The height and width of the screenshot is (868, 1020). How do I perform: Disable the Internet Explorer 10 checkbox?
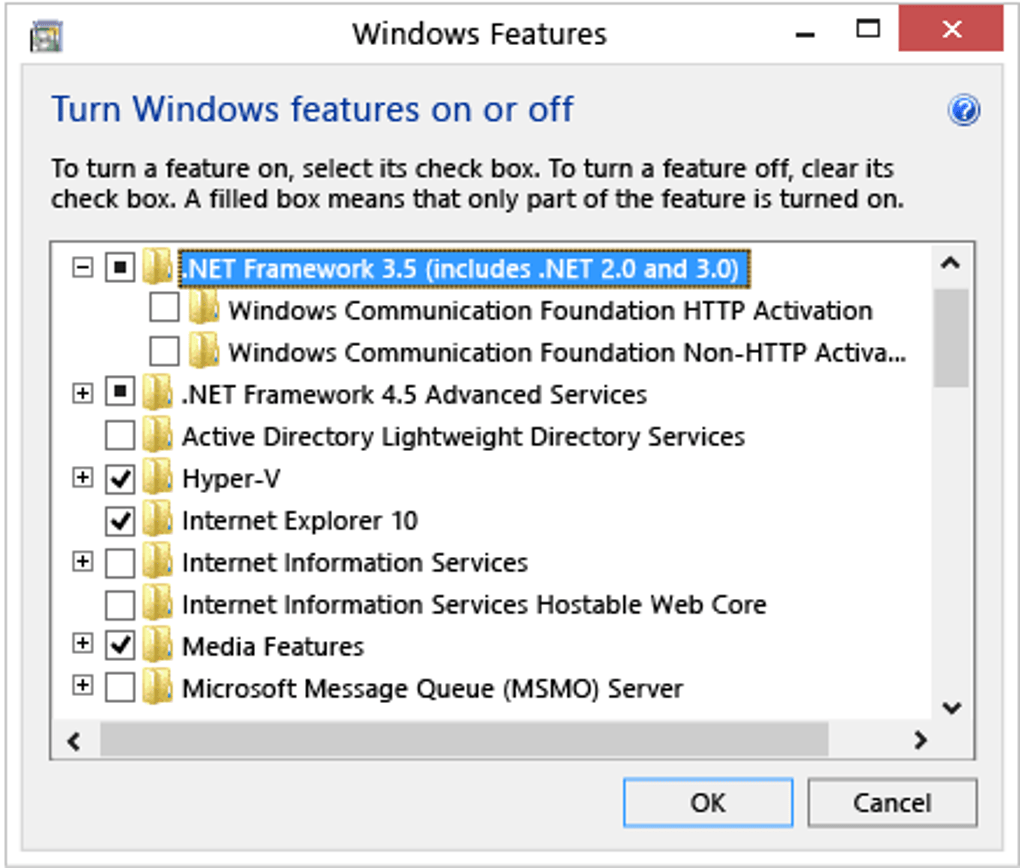(x=120, y=521)
